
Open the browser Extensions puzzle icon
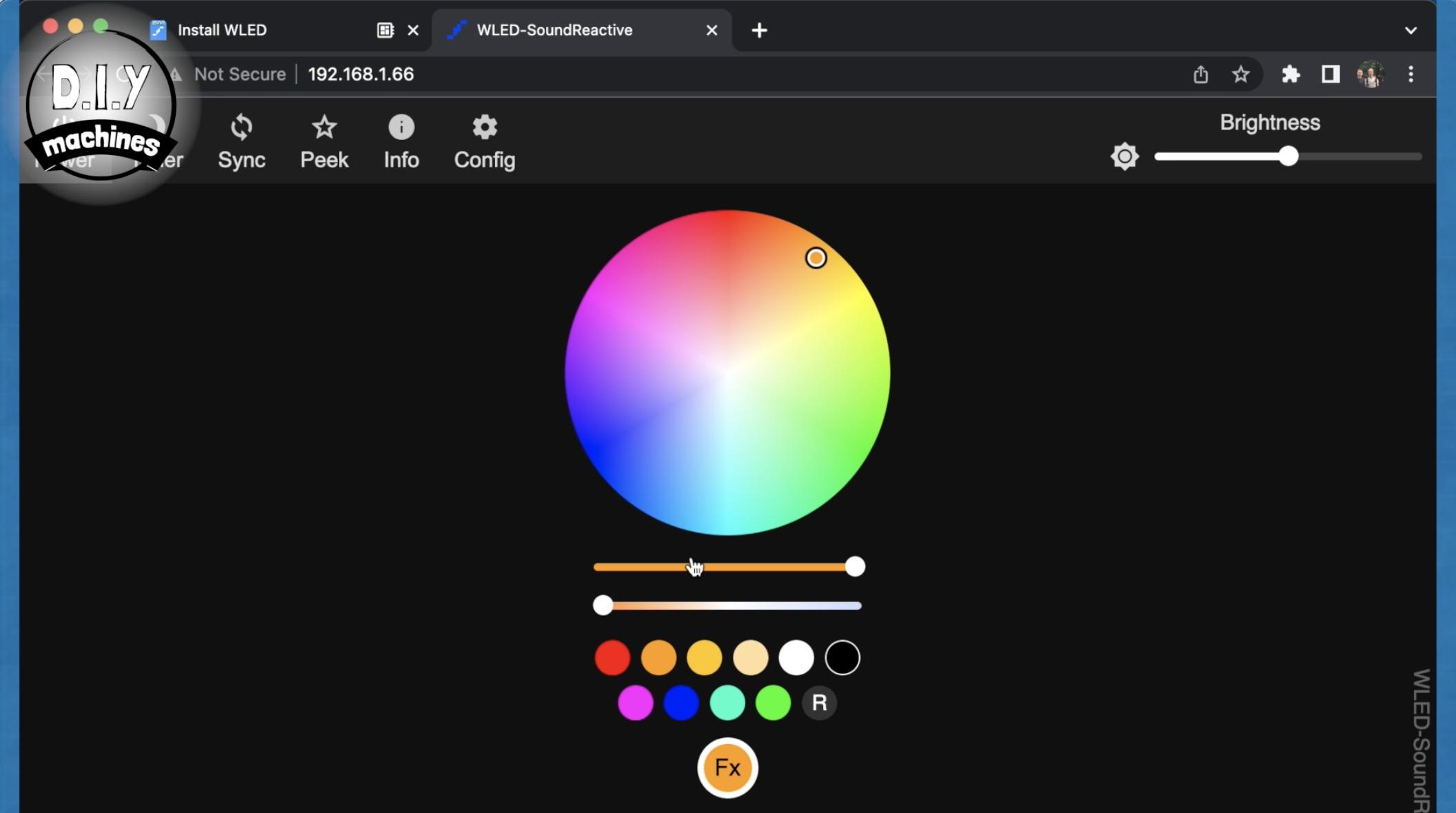click(1291, 74)
